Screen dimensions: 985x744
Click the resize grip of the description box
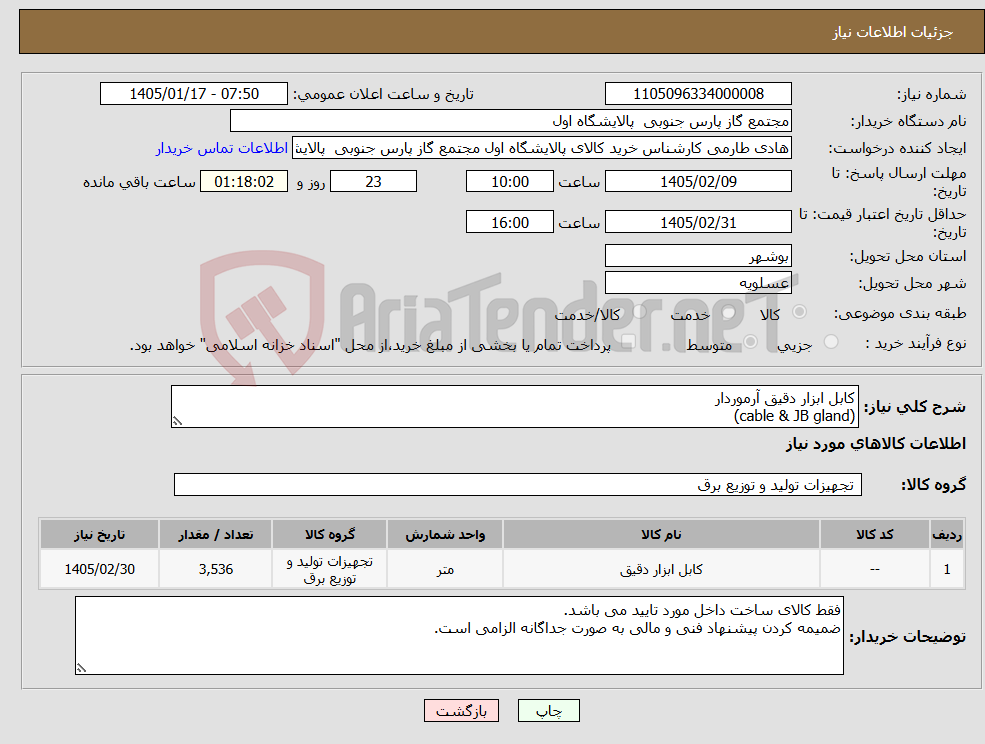coord(177,422)
